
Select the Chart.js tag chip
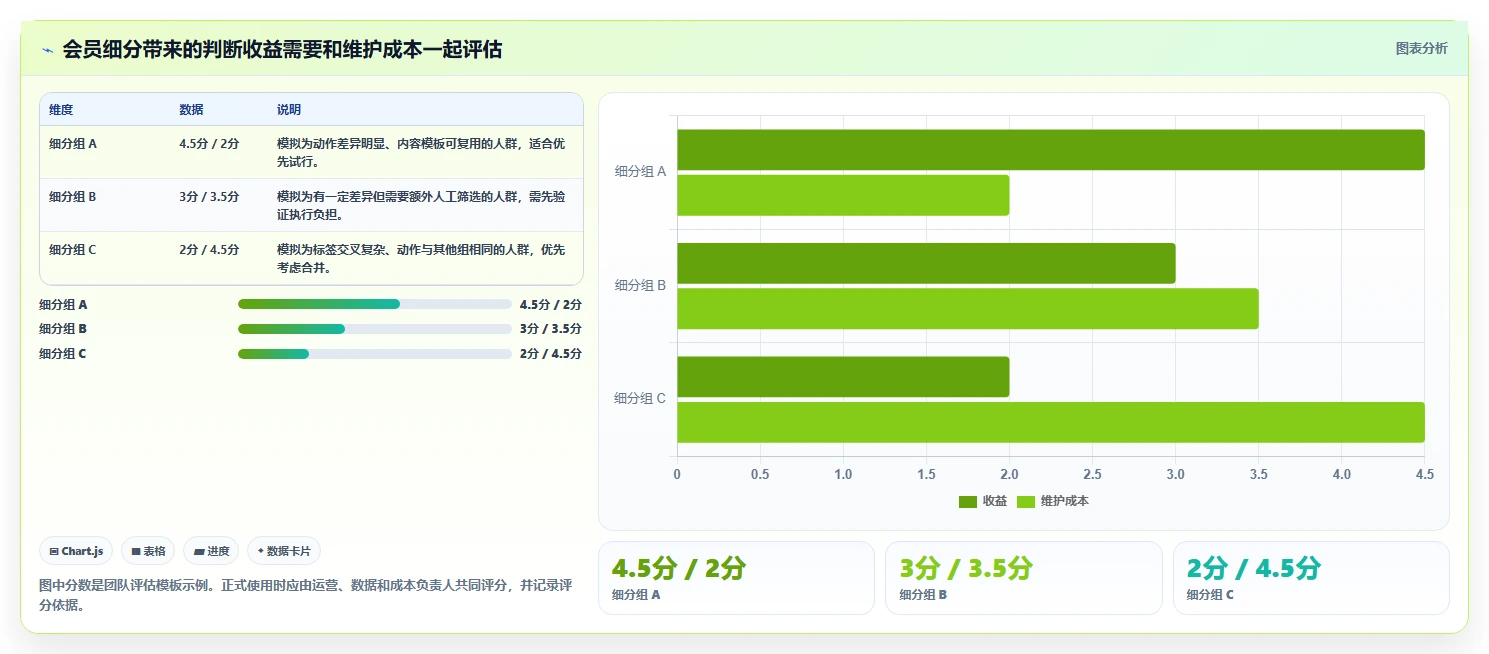77,551
